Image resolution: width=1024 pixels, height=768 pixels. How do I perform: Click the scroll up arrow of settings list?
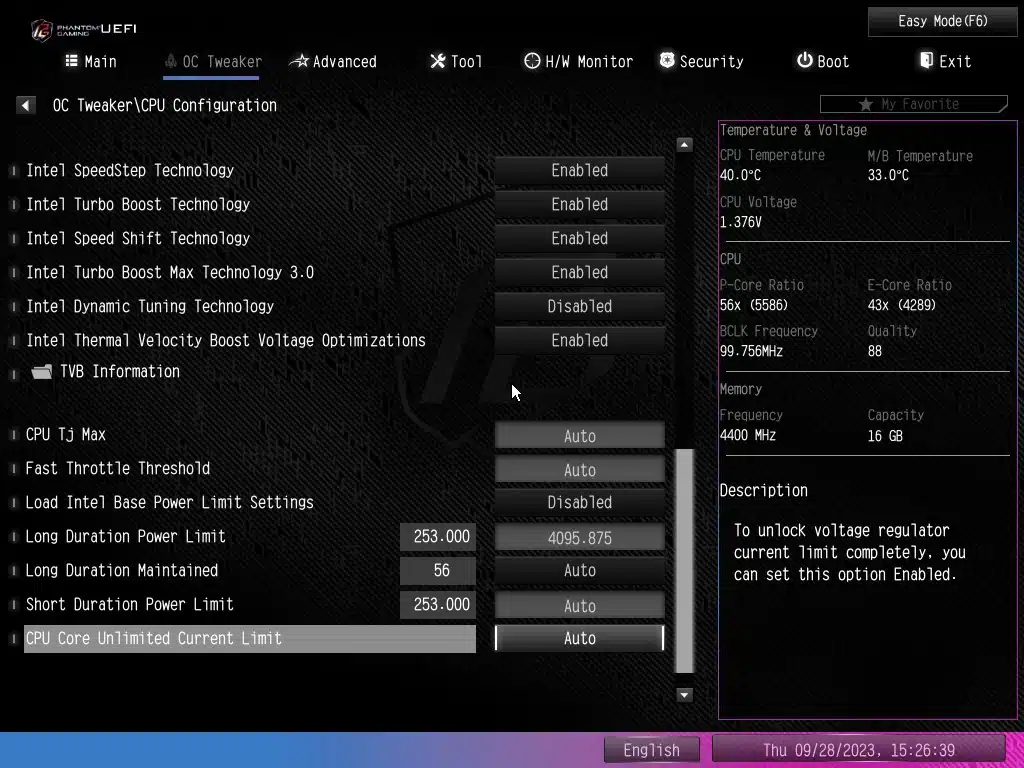684,144
